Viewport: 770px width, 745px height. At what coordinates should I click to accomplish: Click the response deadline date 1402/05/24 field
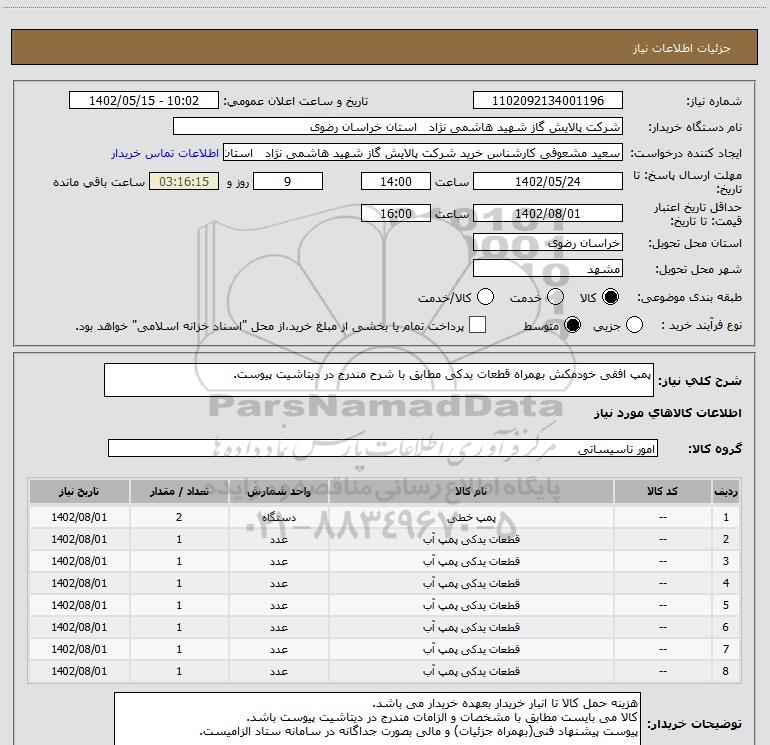[547, 181]
